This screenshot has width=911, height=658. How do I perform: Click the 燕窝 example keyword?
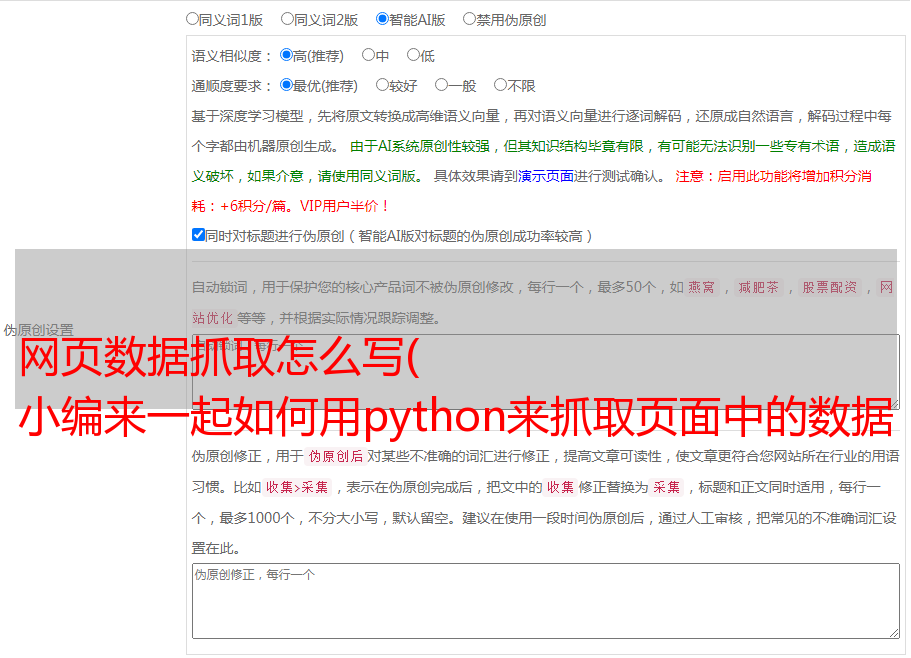702,287
